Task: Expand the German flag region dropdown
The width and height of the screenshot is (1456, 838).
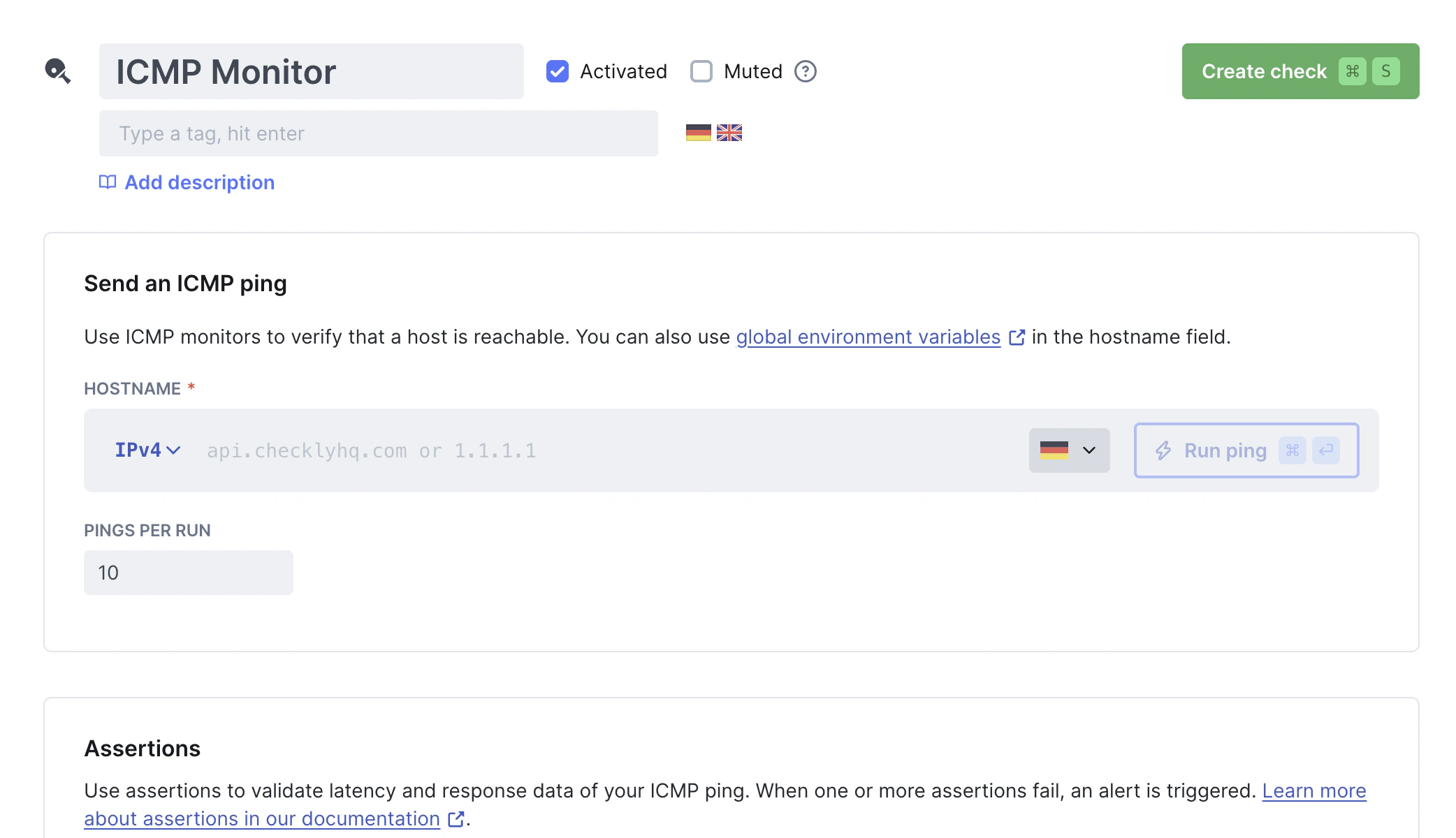Action: (1069, 450)
